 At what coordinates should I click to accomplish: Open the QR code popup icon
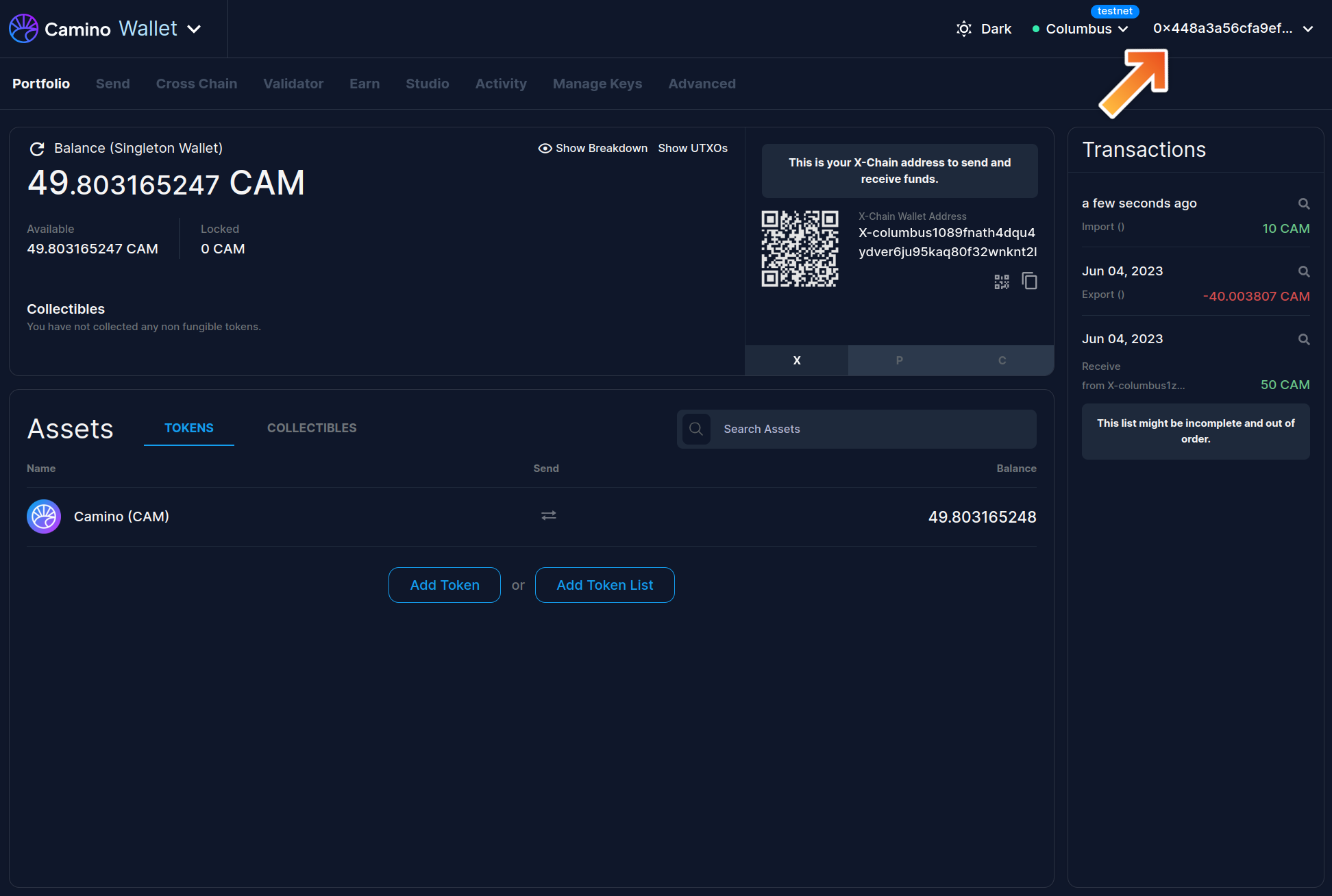[1001, 282]
